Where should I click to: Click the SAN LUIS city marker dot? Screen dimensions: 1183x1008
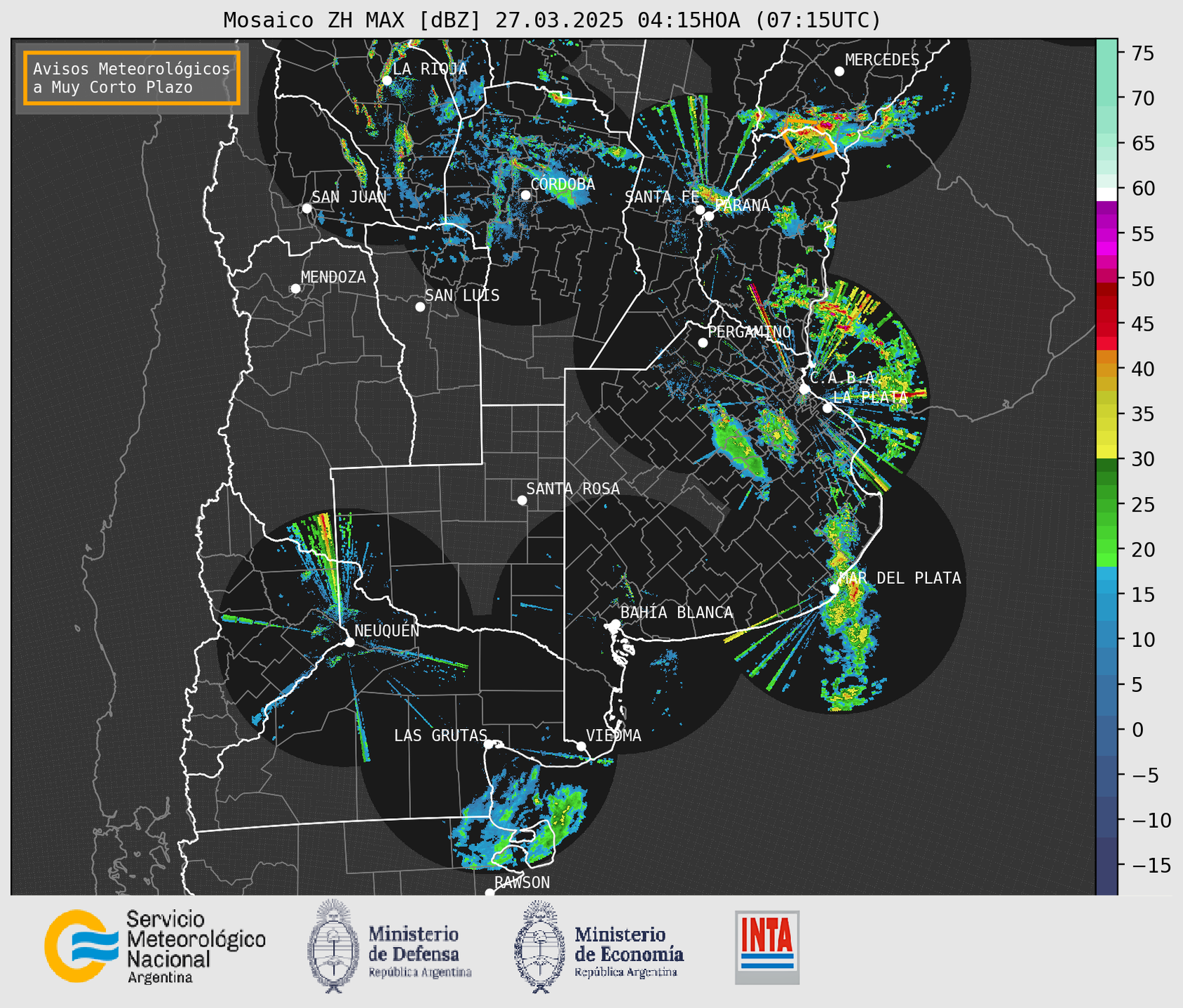420,307
